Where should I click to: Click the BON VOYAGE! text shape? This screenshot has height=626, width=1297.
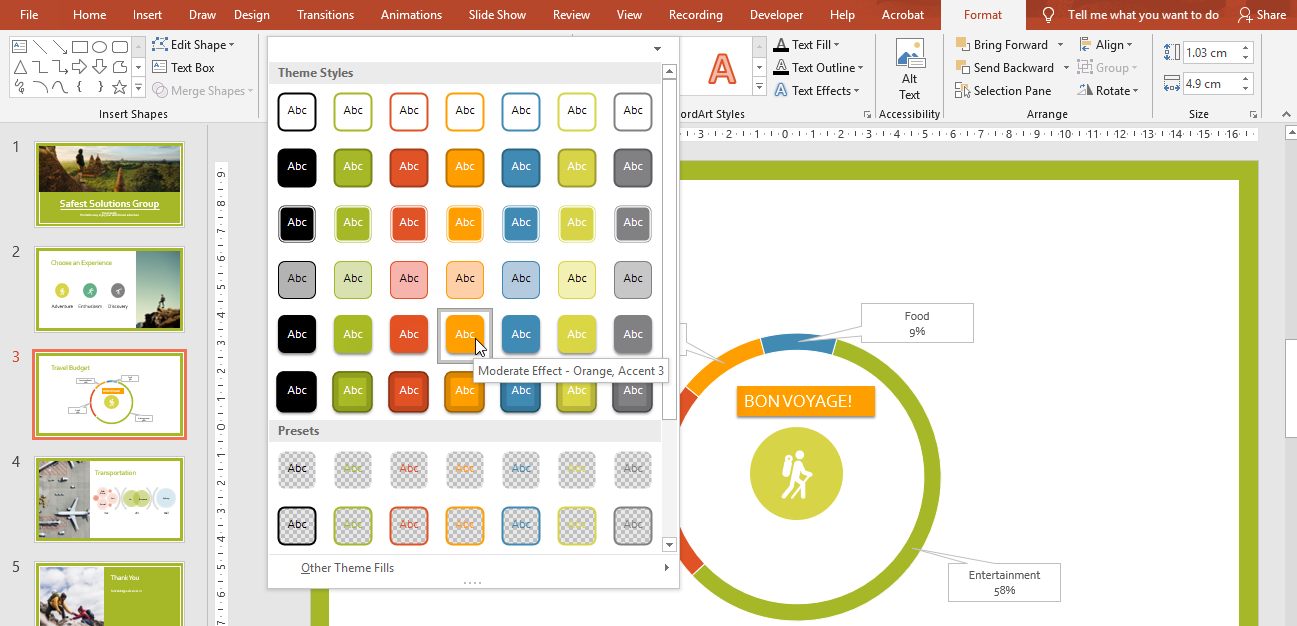tap(805, 401)
